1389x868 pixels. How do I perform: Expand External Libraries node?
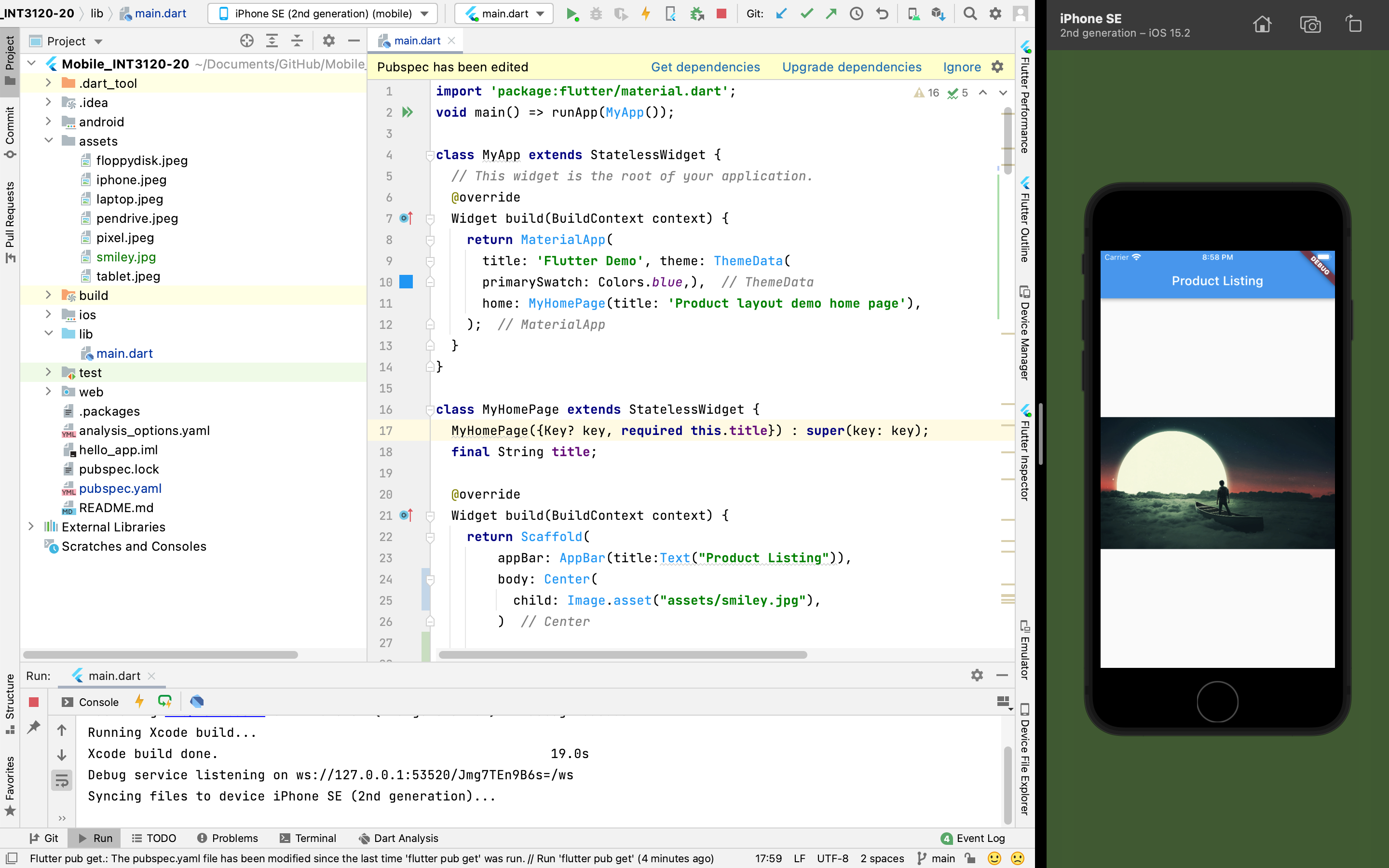(31, 527)
